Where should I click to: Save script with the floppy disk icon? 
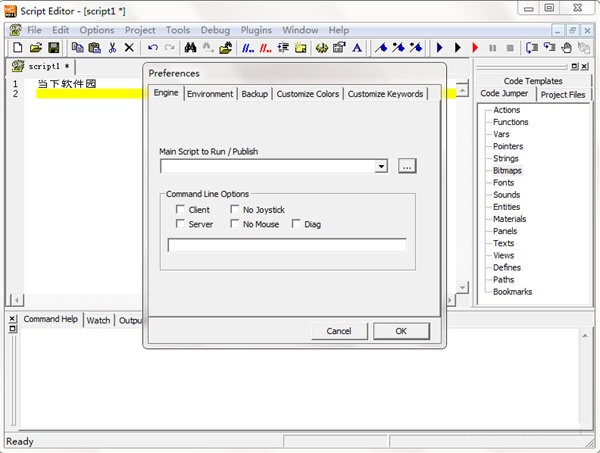54,48
